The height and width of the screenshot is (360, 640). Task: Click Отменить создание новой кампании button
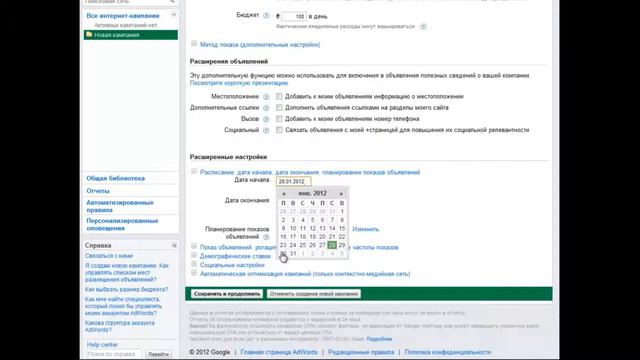pyautogui.click(x=314, y=294)
